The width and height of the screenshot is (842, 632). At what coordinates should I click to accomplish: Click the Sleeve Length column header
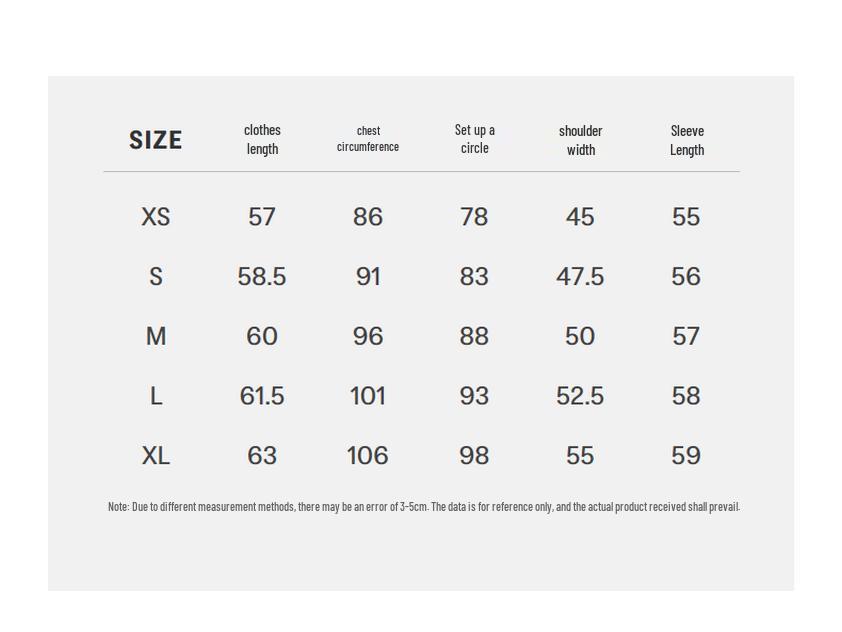[686, 140]
